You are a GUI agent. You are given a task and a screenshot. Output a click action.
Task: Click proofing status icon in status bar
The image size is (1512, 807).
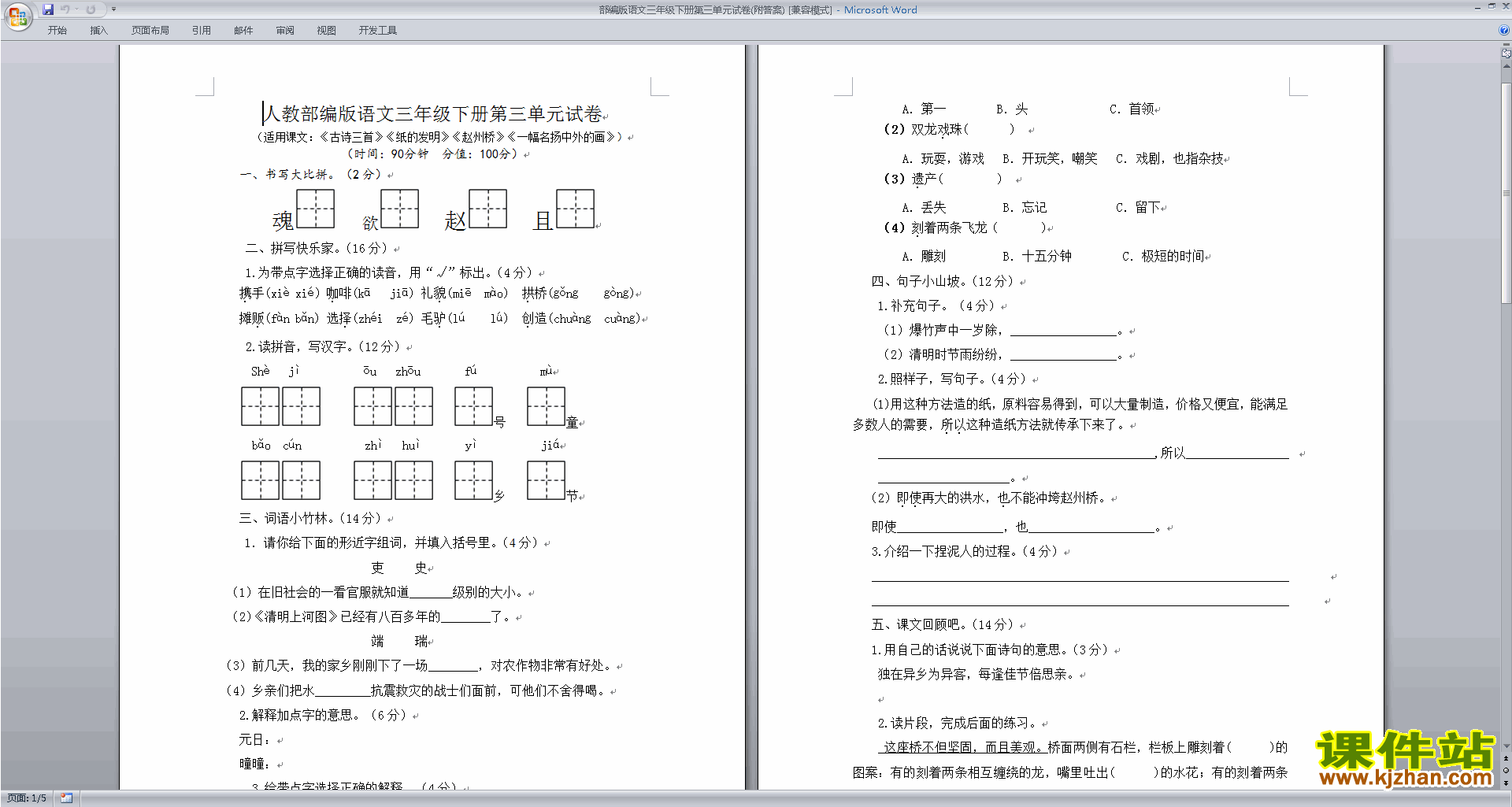pos(67,798)
